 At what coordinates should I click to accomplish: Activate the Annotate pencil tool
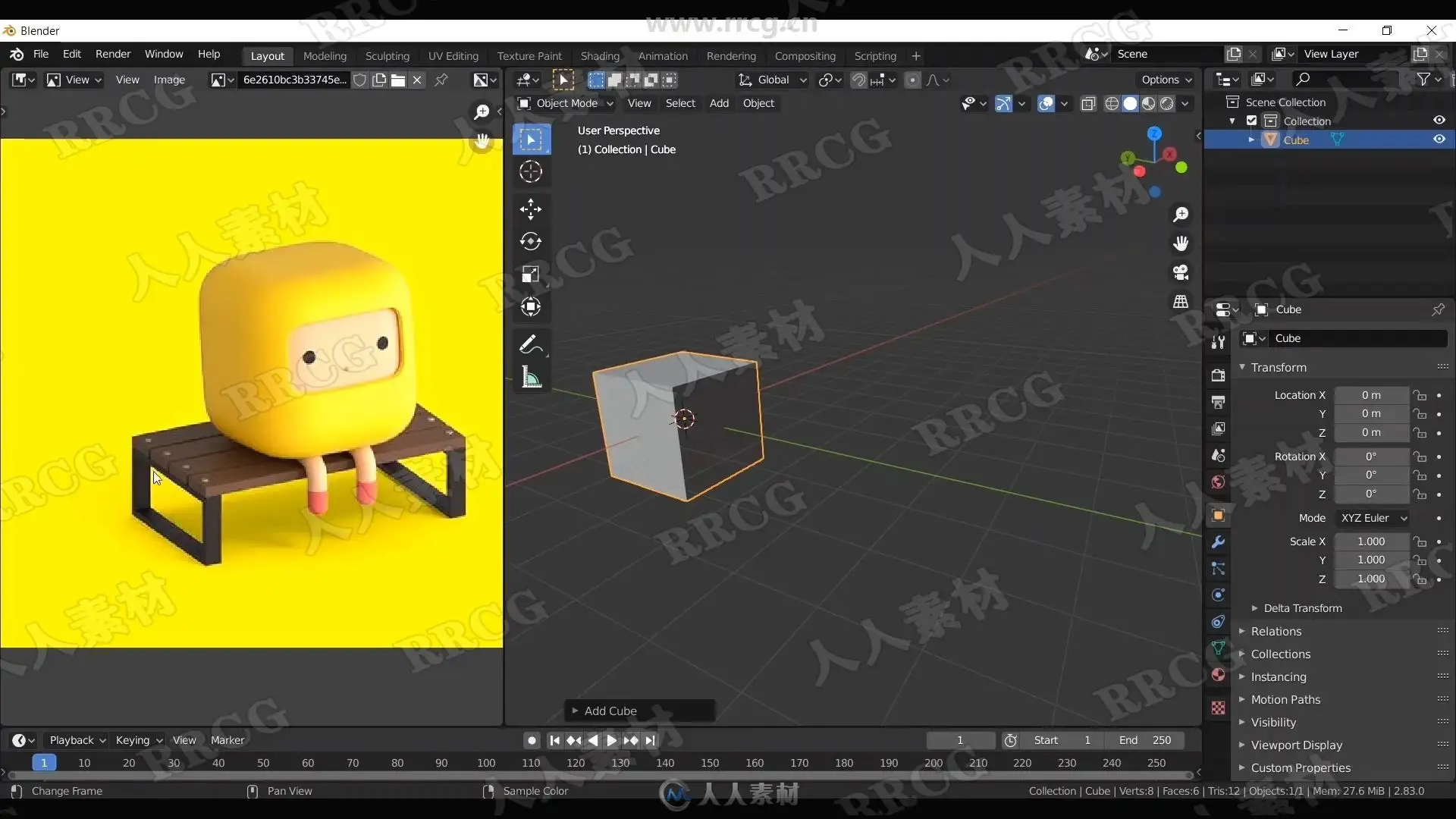coord(530,344)
